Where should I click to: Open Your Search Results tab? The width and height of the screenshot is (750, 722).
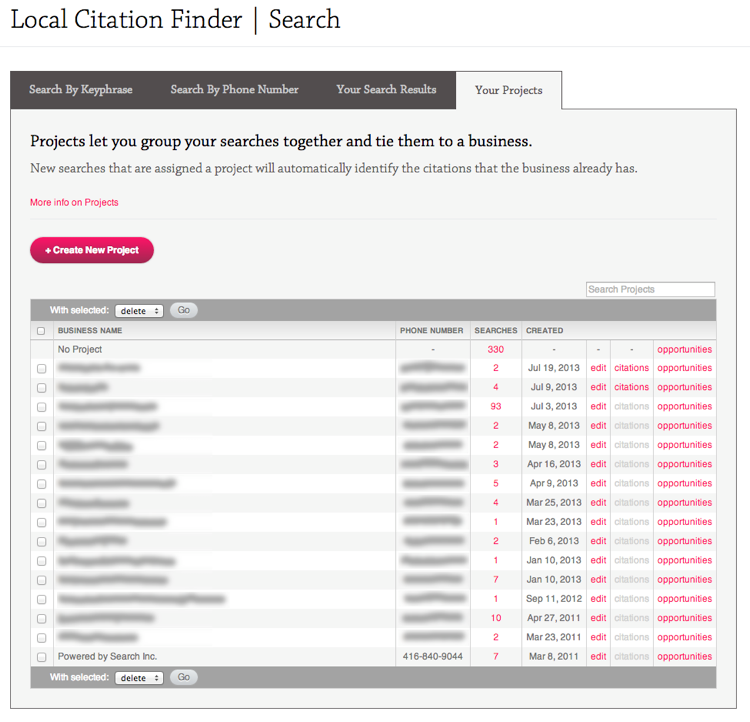tap(386, 90)
